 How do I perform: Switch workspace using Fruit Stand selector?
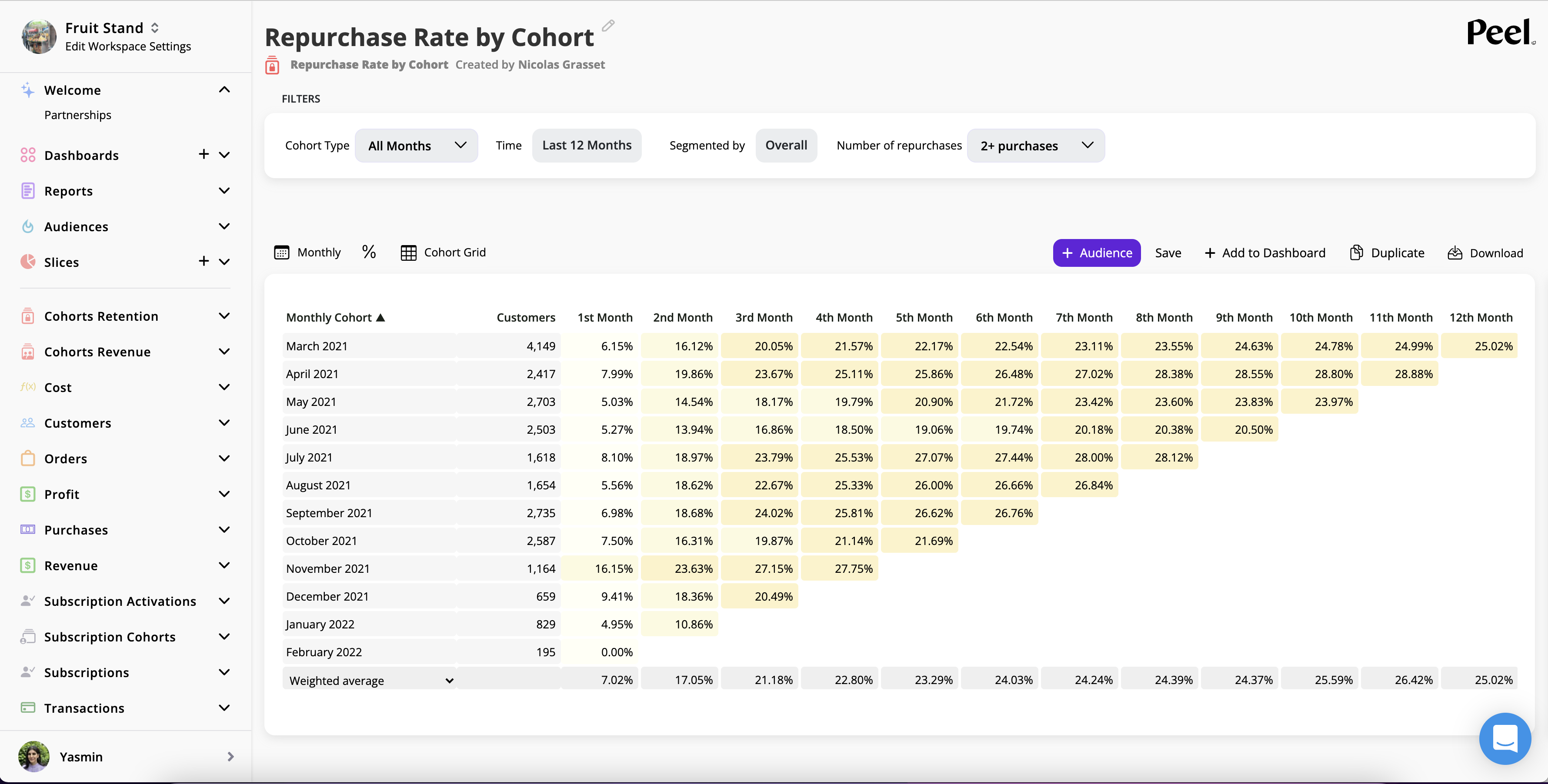coord(154,28)
